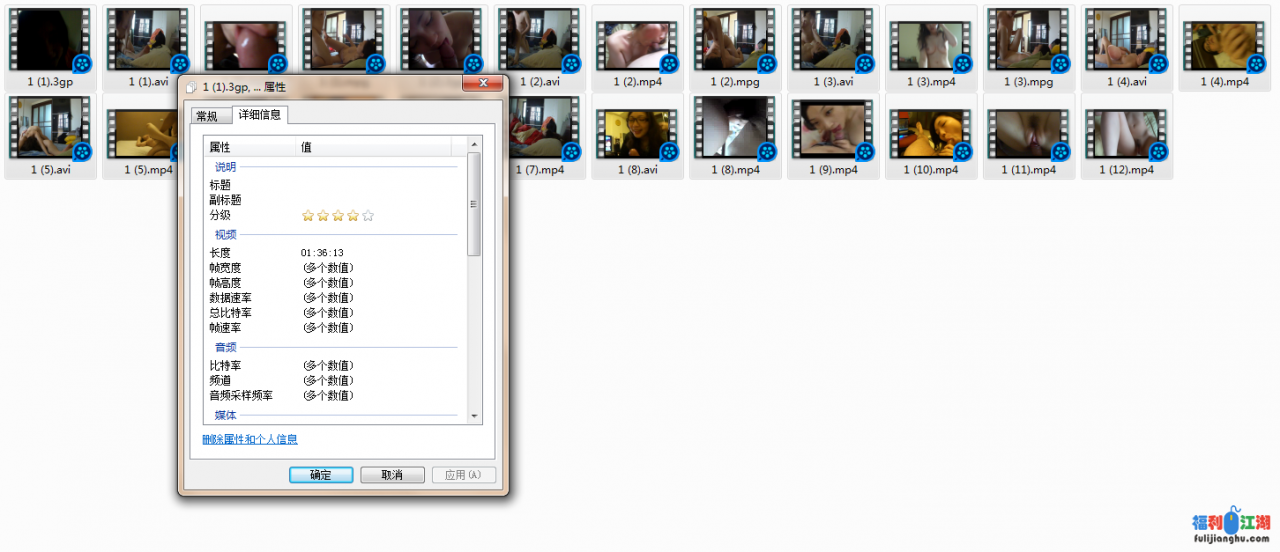Click the scroll down arrow in the properties list
1280x552 pixels.
(x=475, y=416)
